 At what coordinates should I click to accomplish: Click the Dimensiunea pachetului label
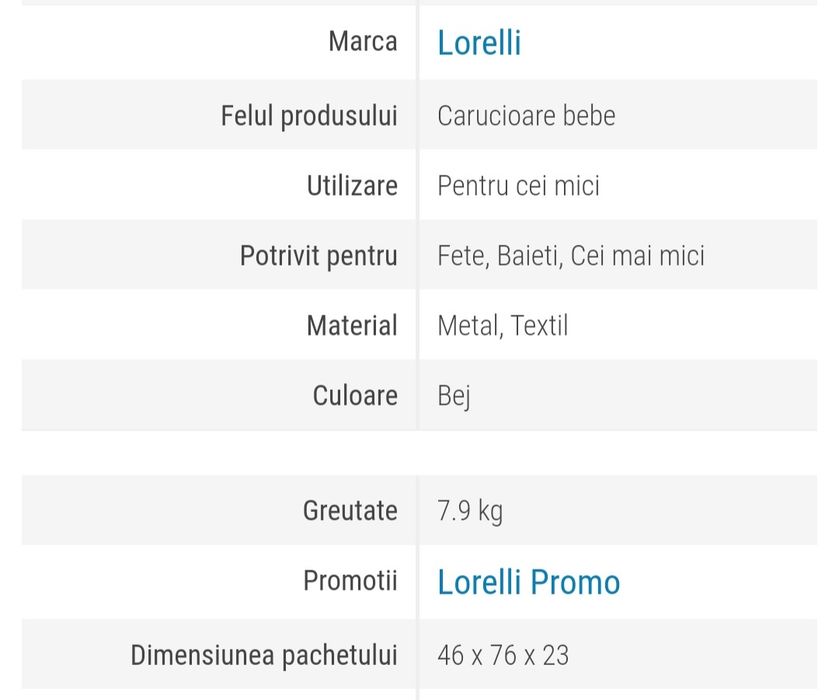click(x=264, y=655)
